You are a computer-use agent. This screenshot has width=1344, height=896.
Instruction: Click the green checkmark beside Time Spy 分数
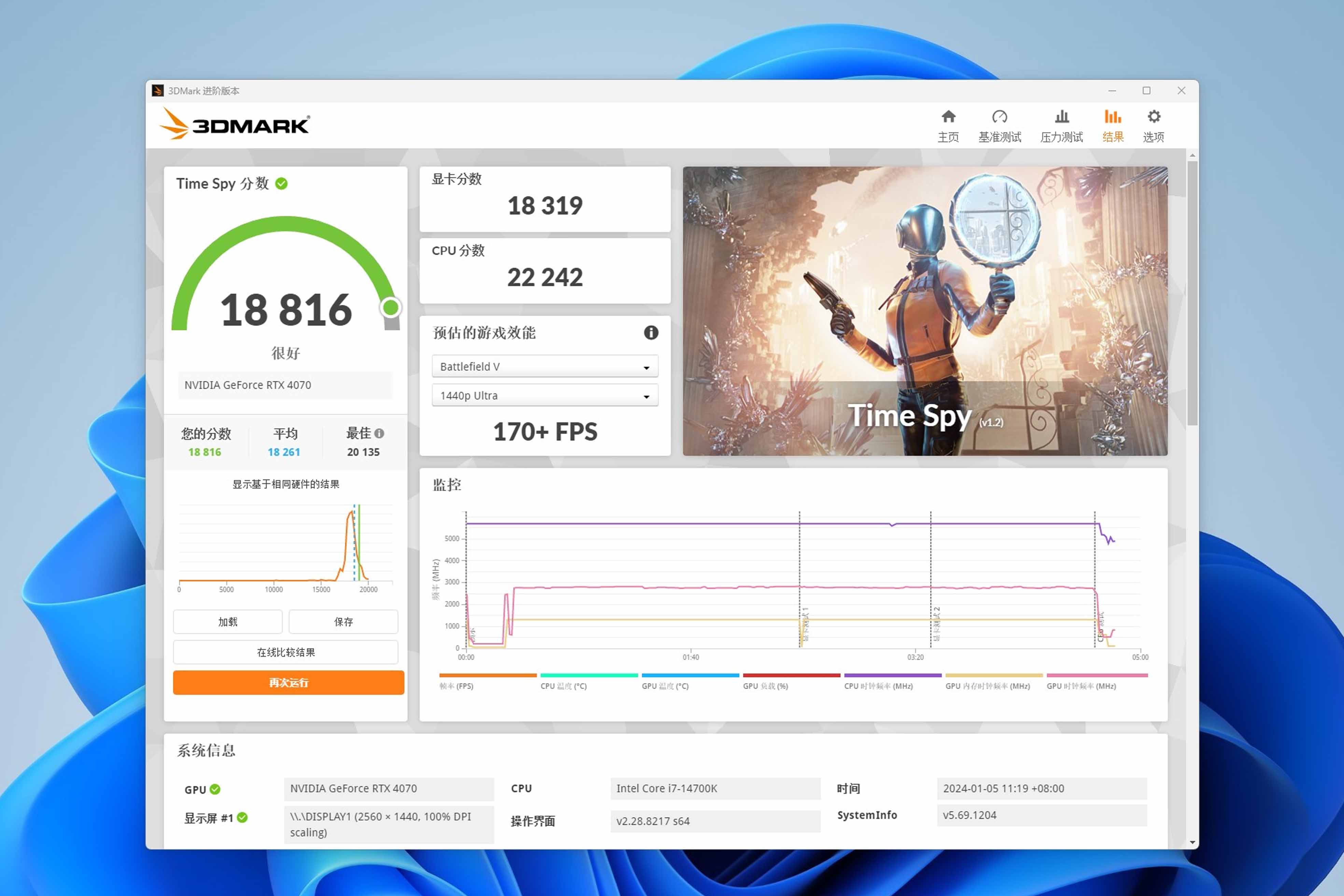point(281,183)
